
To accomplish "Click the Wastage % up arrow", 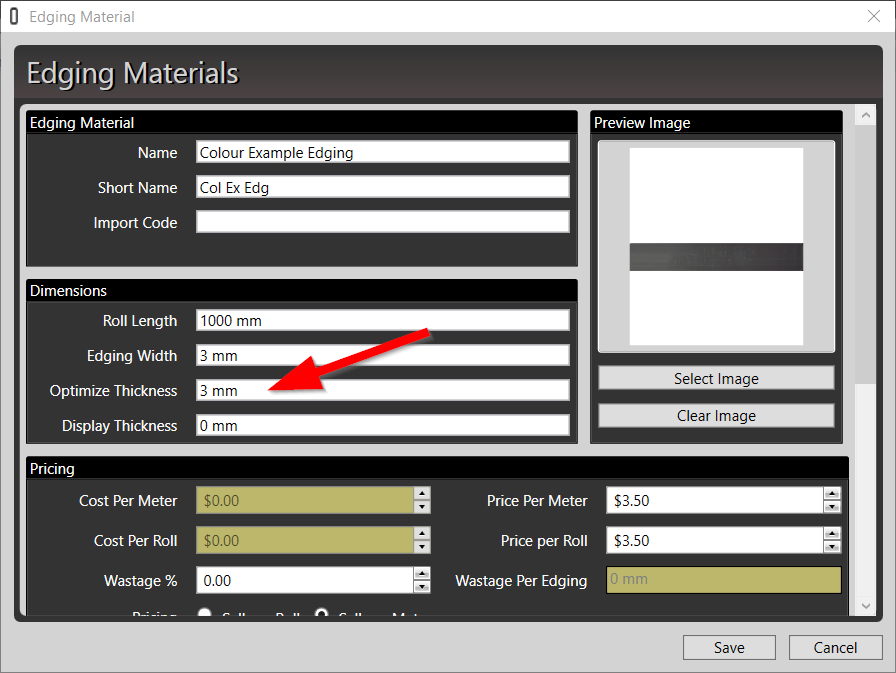I will (x=422, y=574).
